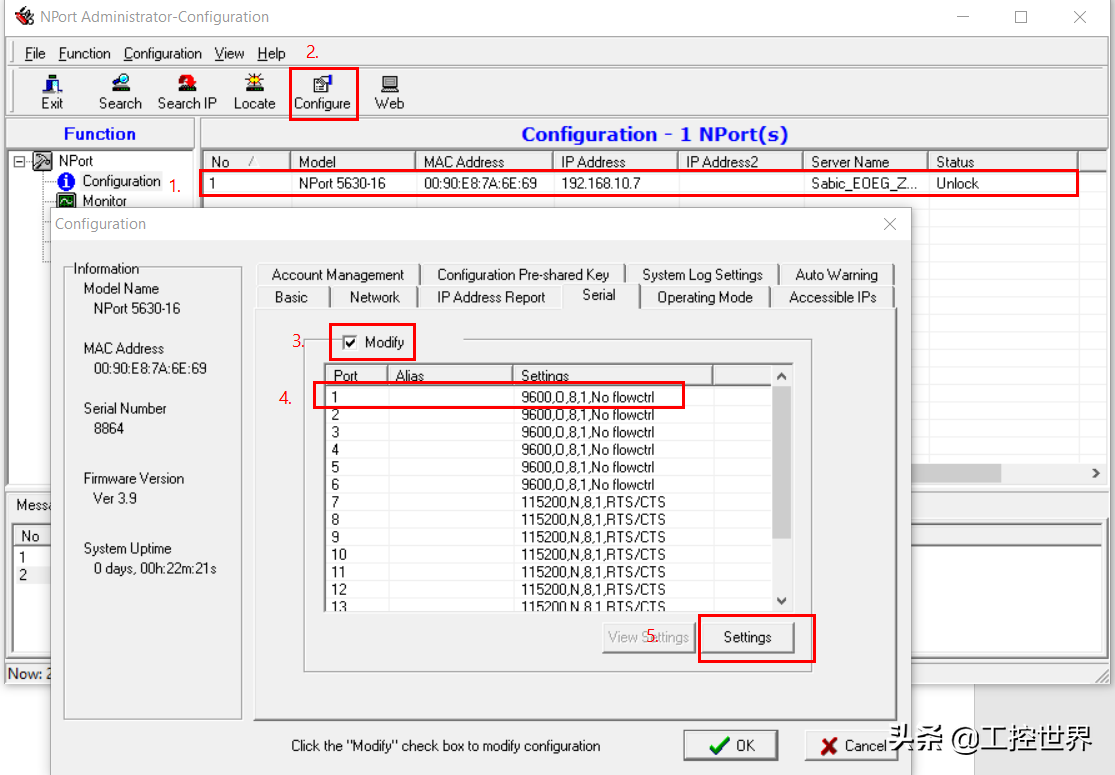1115x775 pixels.
Task: Select Monitor node in Function tree
Action: tap(104, 201)
